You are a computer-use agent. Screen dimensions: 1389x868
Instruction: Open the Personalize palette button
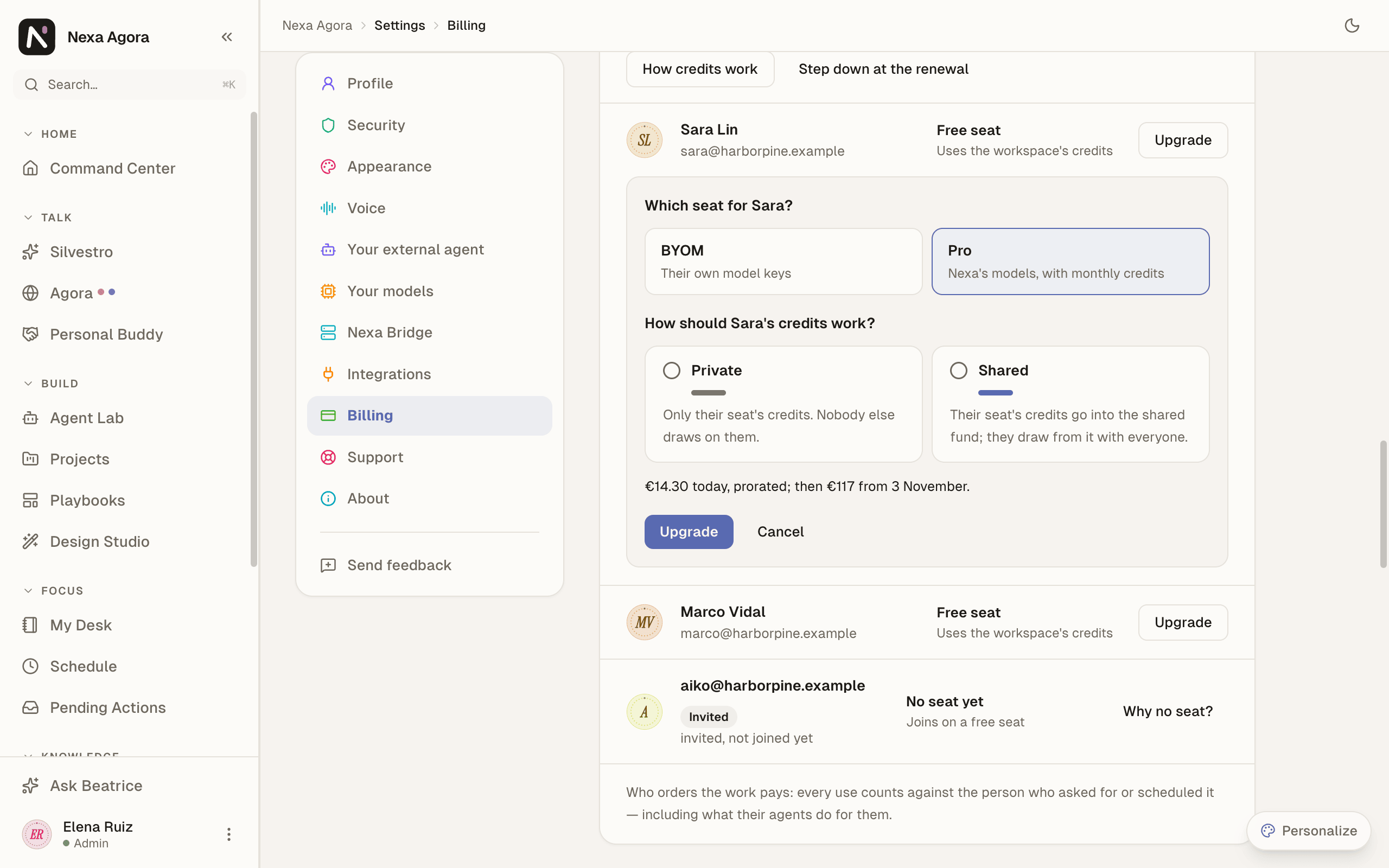click(1308, 831)
